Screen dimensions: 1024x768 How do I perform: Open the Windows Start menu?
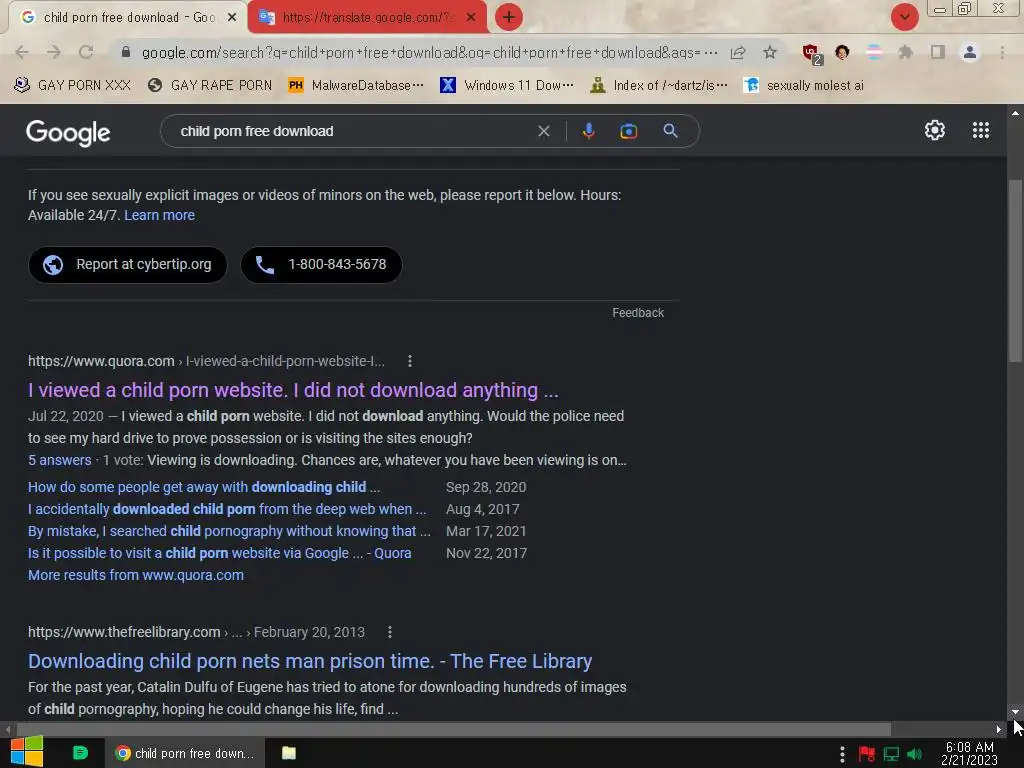click(x=27, y=752)
